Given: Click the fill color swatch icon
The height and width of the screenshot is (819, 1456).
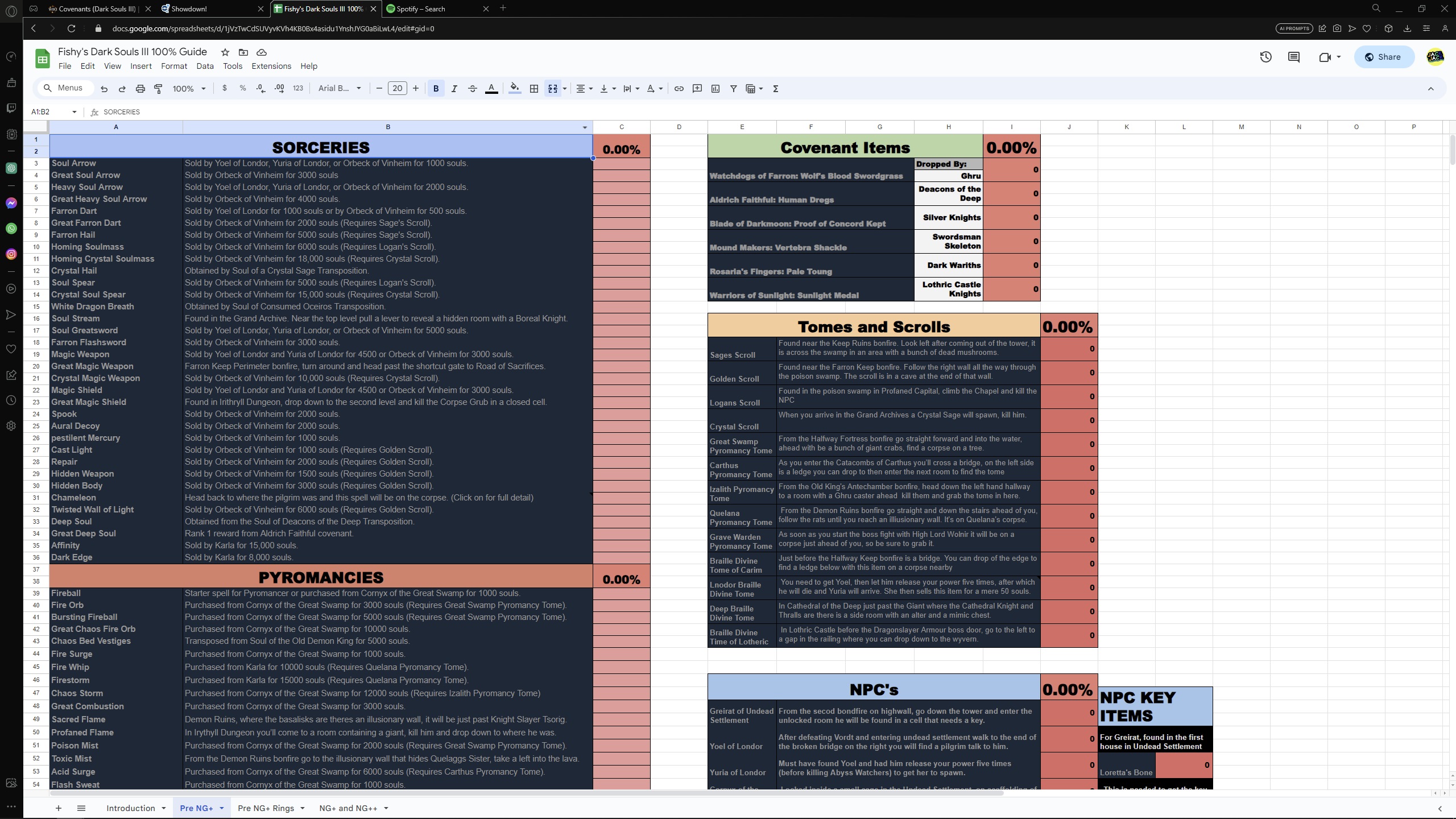Looking at the screenshot, I should [x=514, y=89].
